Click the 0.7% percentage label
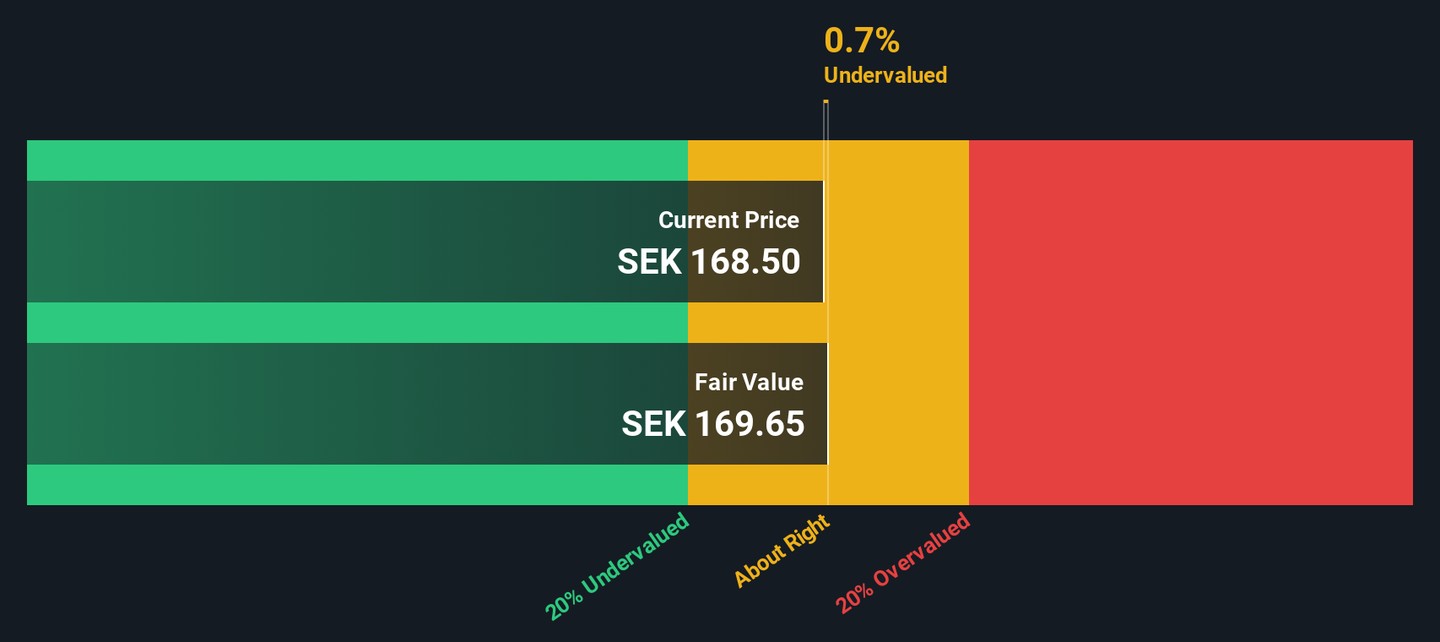Viewport: 1440px width, 642px height. point(861,40)
